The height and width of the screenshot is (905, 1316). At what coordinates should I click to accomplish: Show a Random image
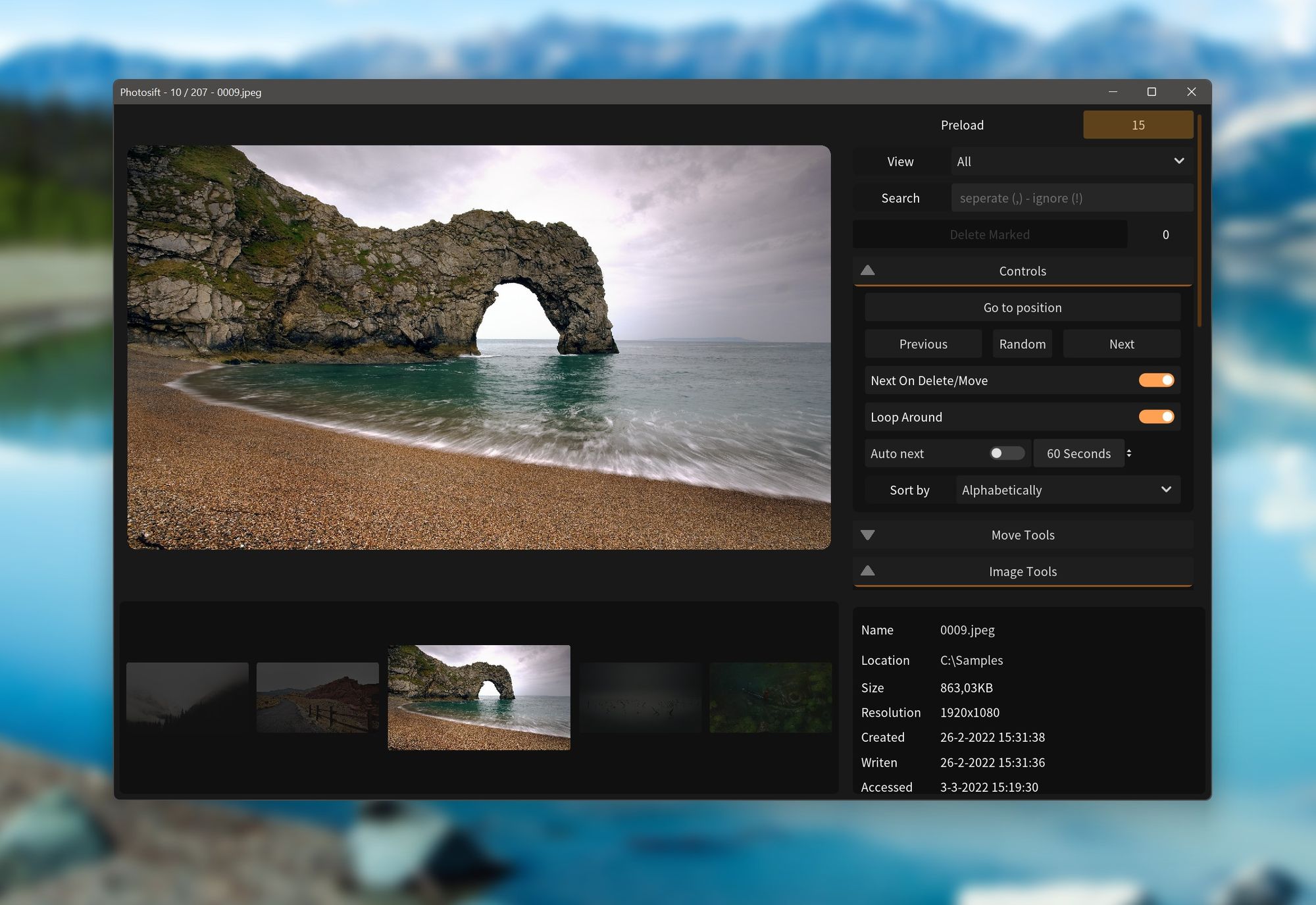(1022, 344)
